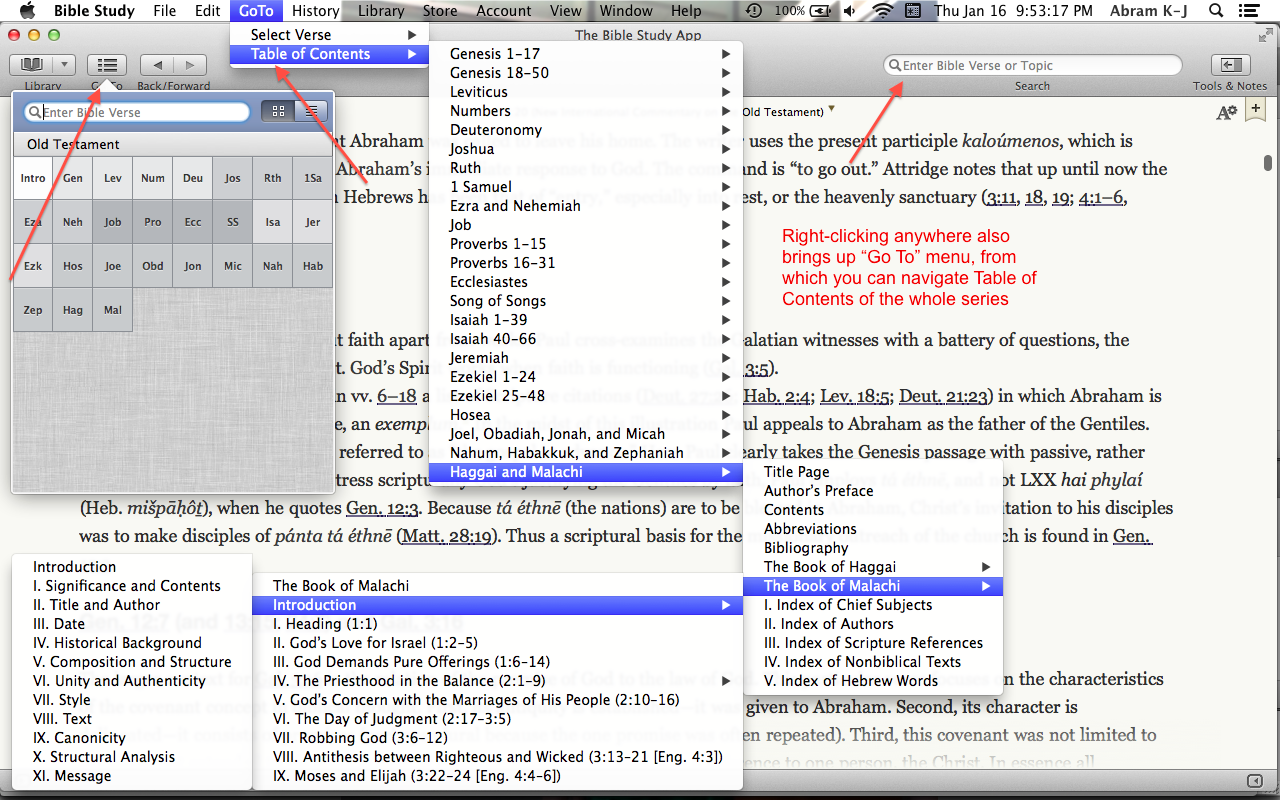The image size is (1280, 800).
Task: Navigate back with the left arrow
Action: [155, 65]
